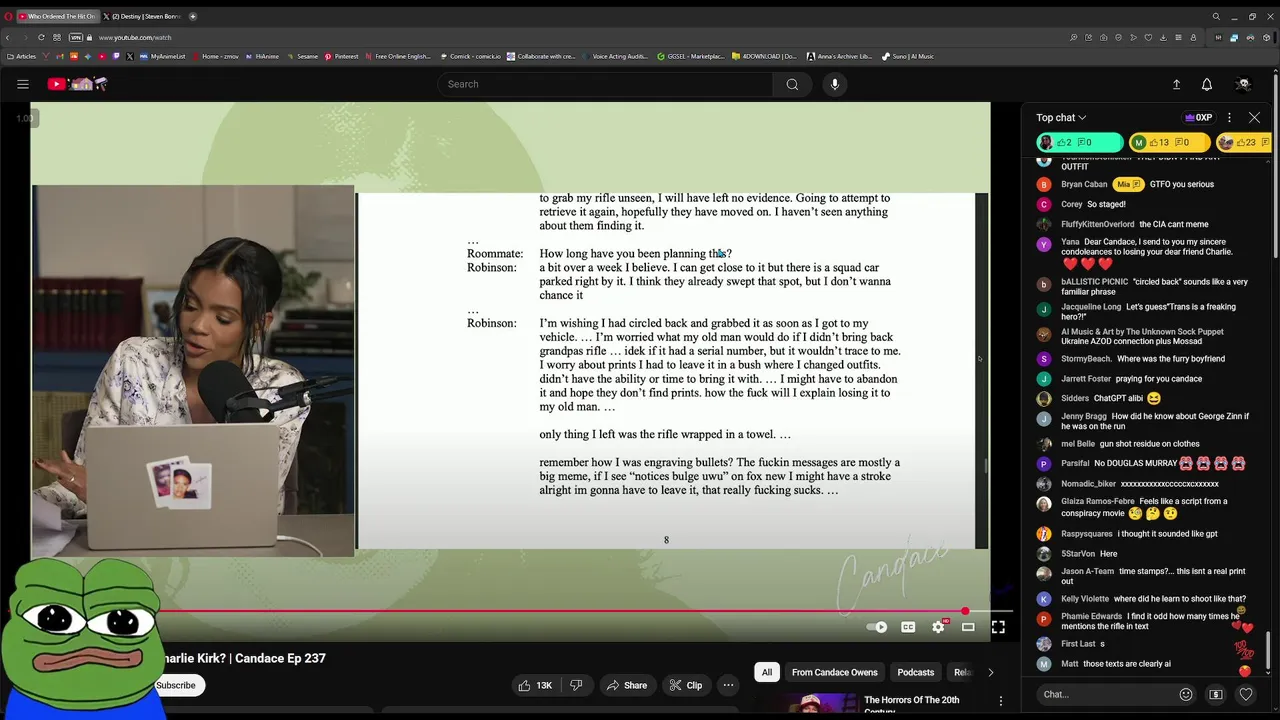The image size is (1280, 720).
Task: Select the From Candace Owens chip
Action: [x=835, y=672]
